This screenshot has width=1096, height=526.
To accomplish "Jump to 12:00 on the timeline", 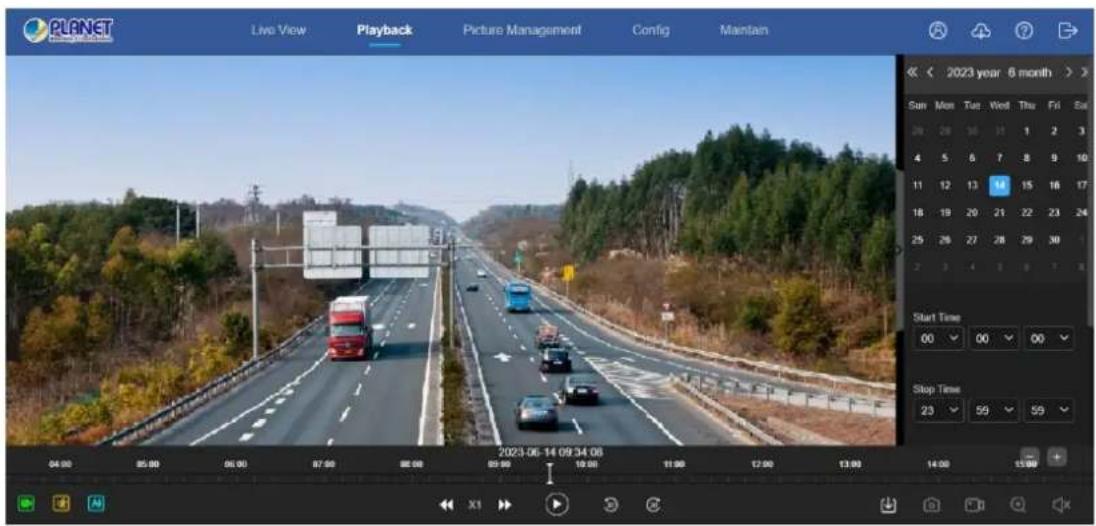I will point(762,464).
